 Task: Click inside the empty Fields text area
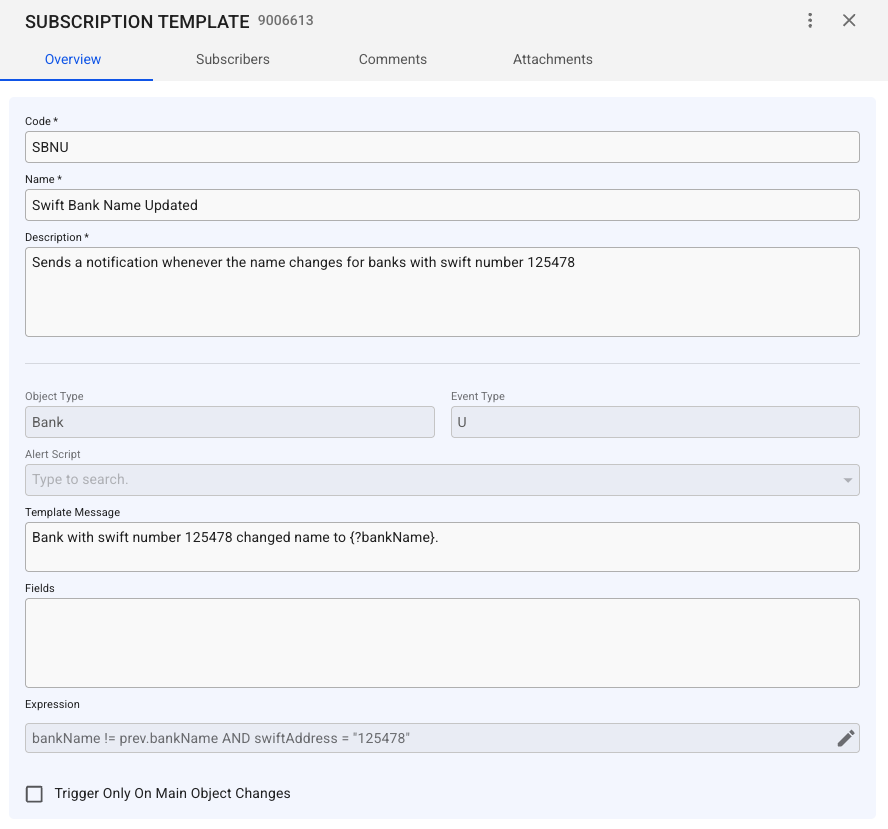(x=441, y=643)
